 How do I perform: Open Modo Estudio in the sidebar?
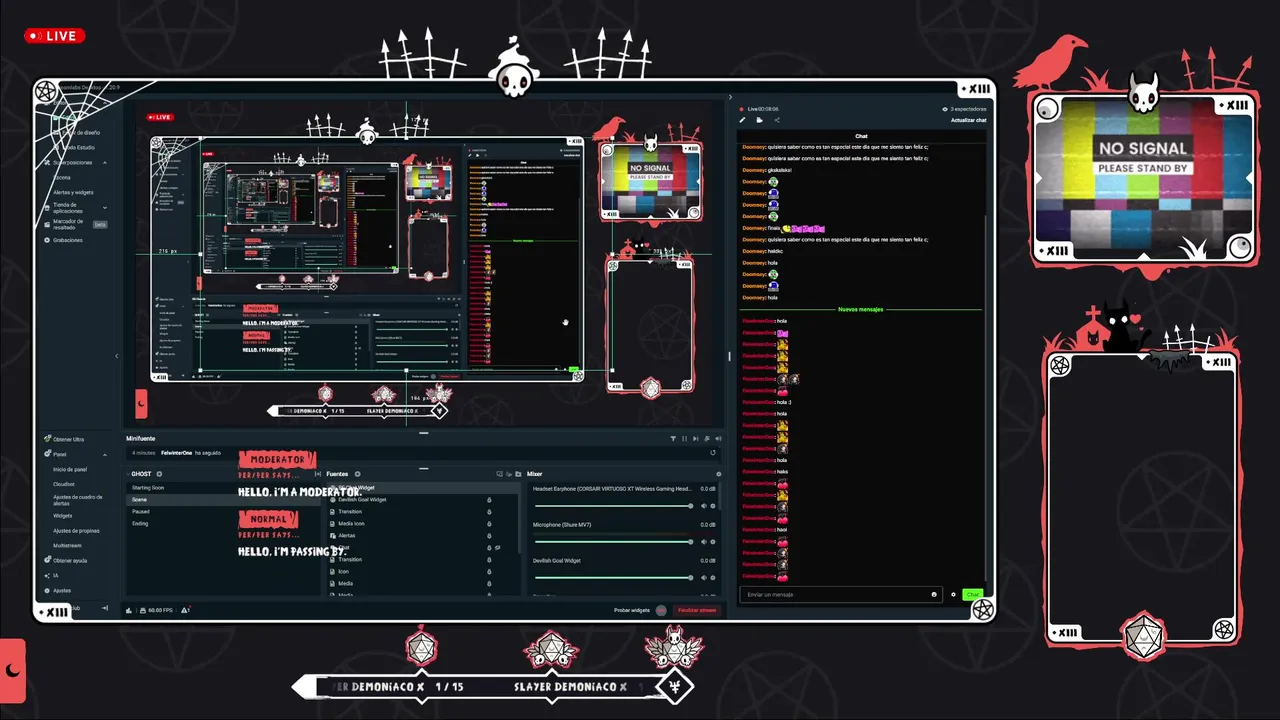(x=75, y=147)
